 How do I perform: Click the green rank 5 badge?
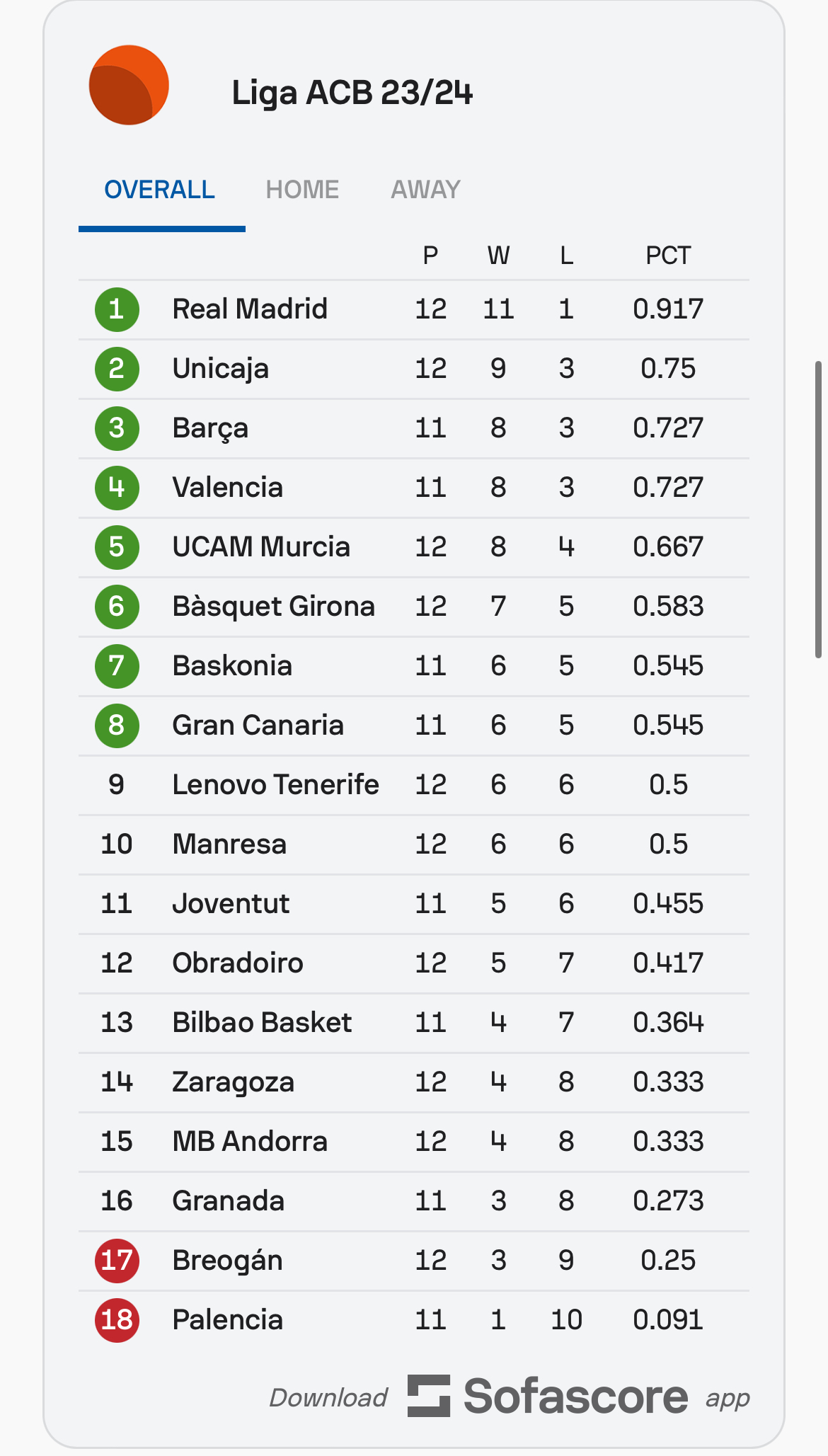pos(117,547)
